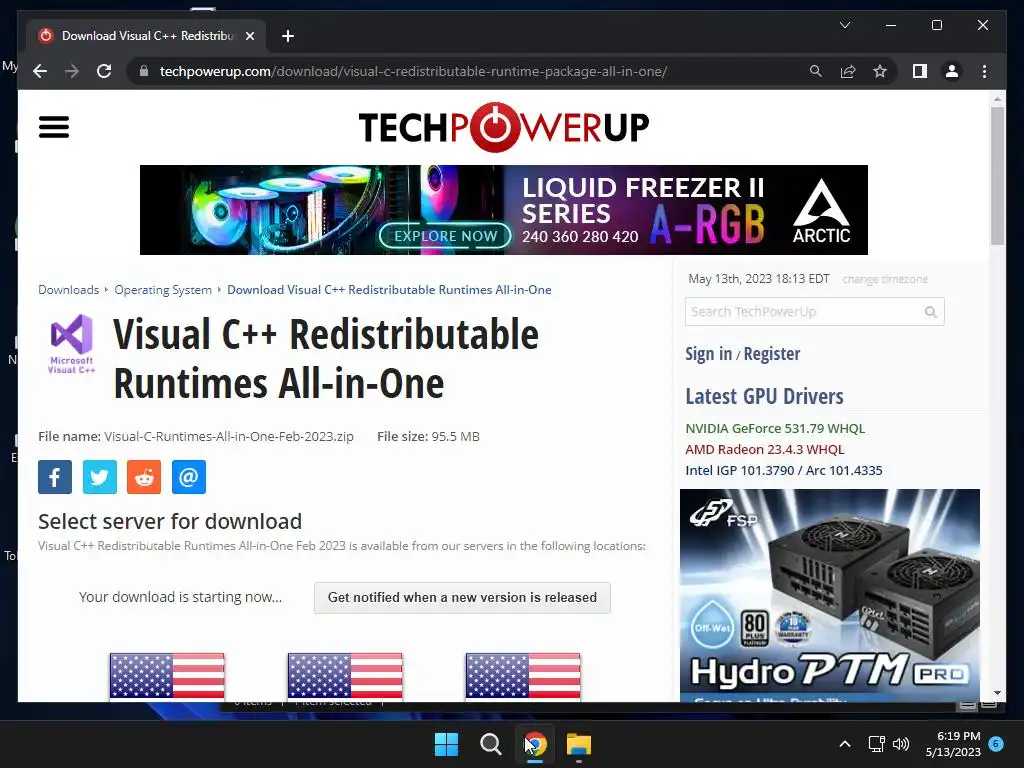Share on Twitter
This screenshot has height=768, width=1024.
99,477
